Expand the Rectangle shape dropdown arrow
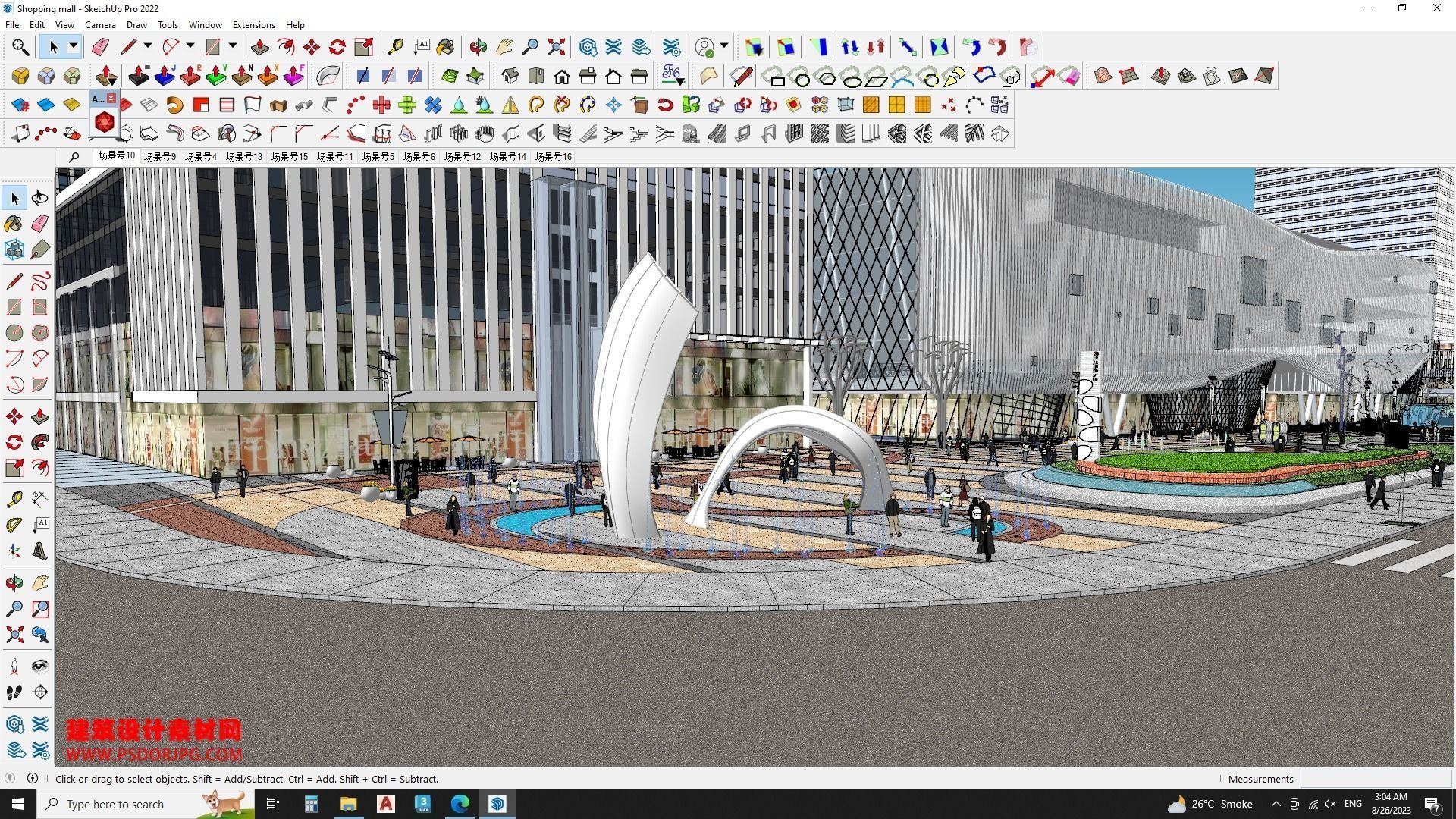The image size is (1456, 819). point(233,47)
